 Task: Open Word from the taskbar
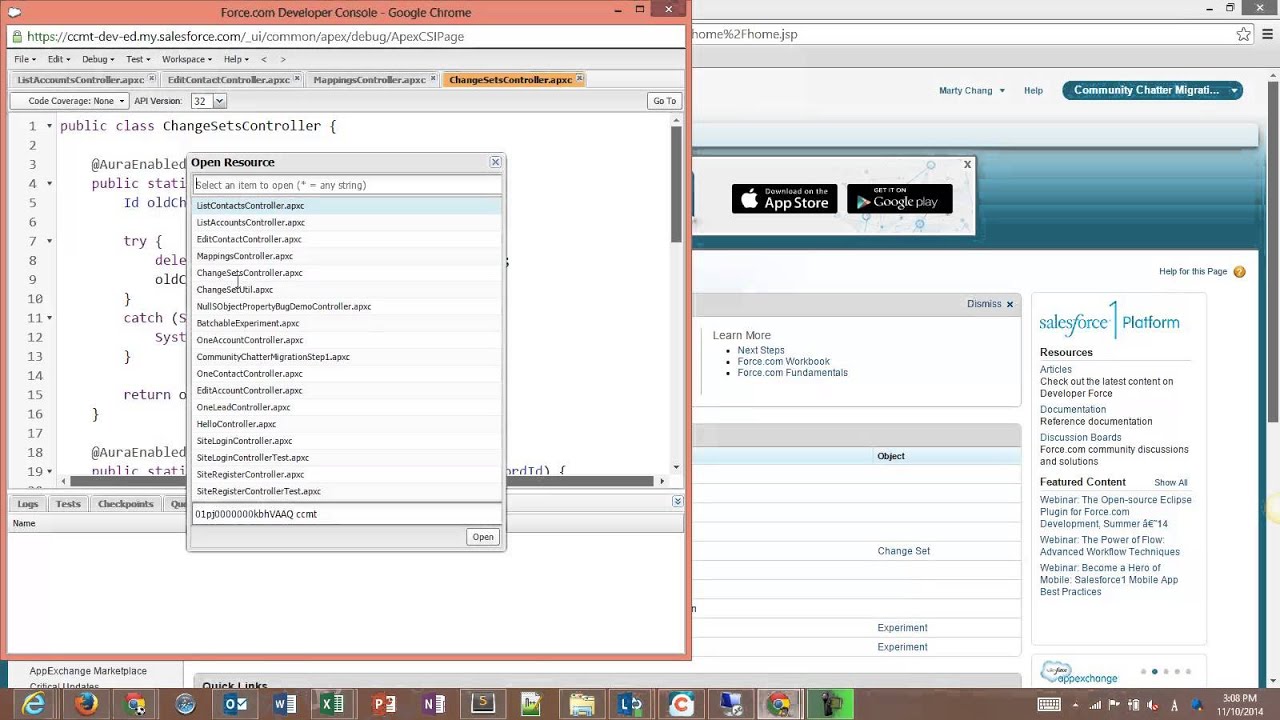pos(285,704)
